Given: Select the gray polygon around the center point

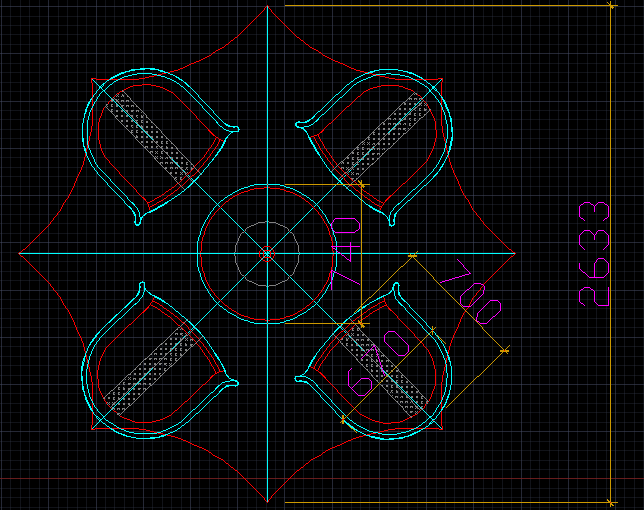Looking at the screenshot, I should coord(267,254).
